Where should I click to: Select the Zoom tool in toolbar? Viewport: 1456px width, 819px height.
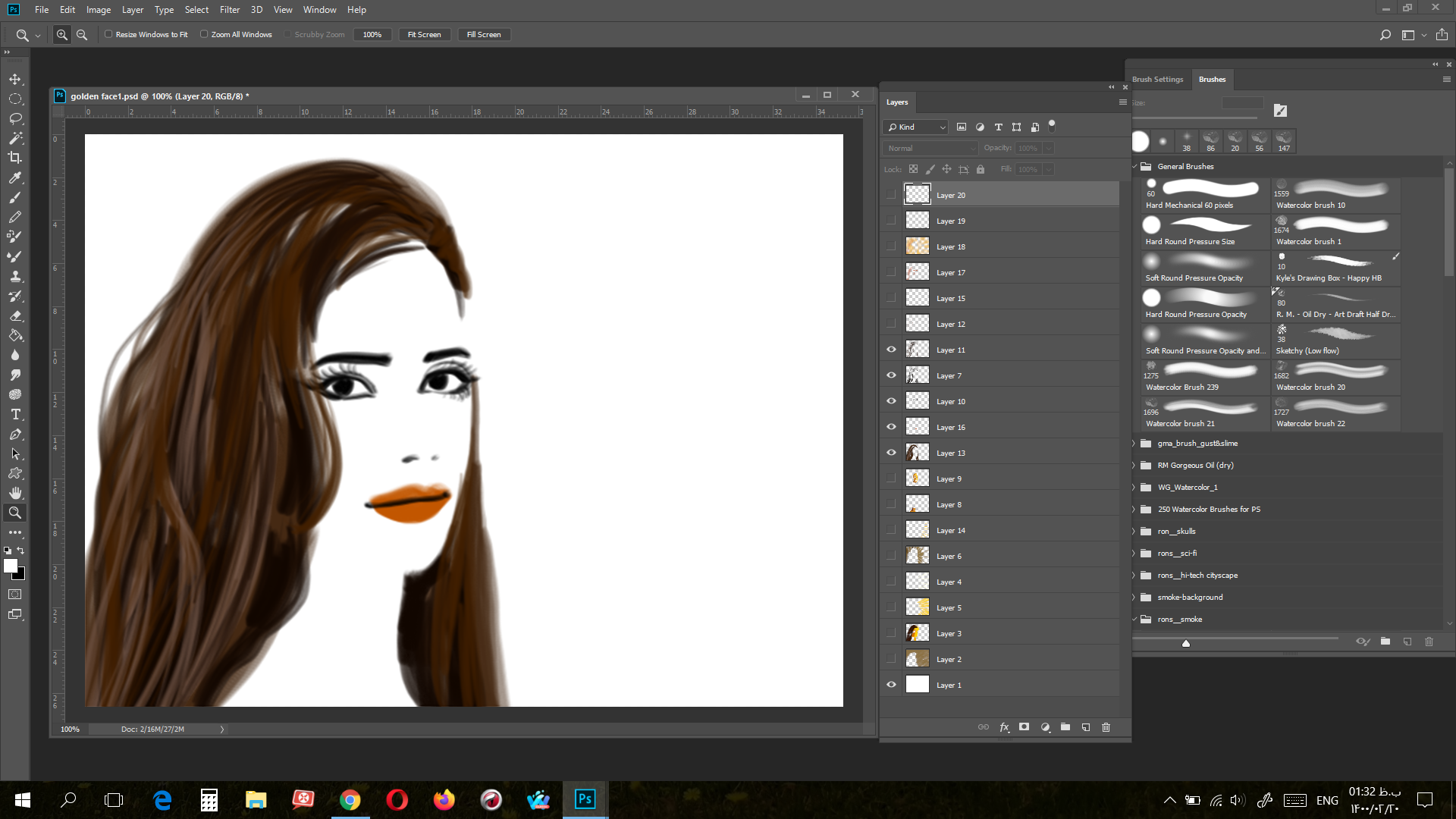[x=15, y=513]
